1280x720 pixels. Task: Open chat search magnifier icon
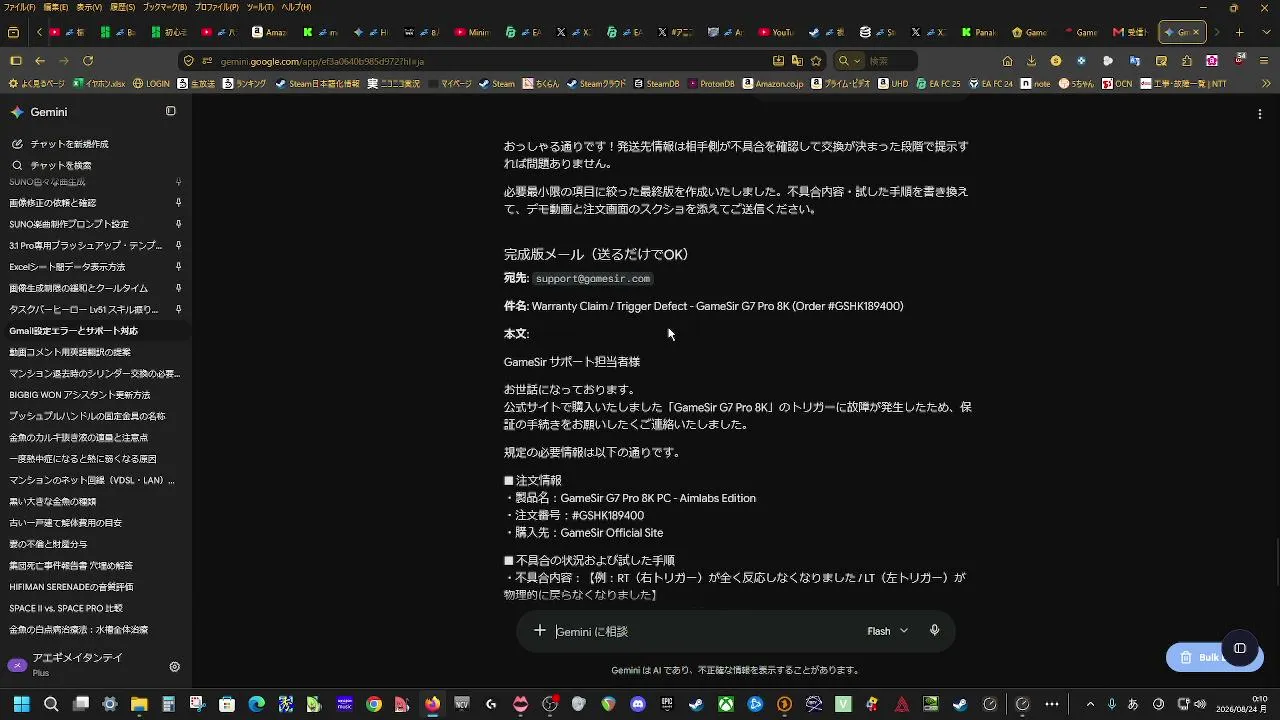tap(17, 165)
